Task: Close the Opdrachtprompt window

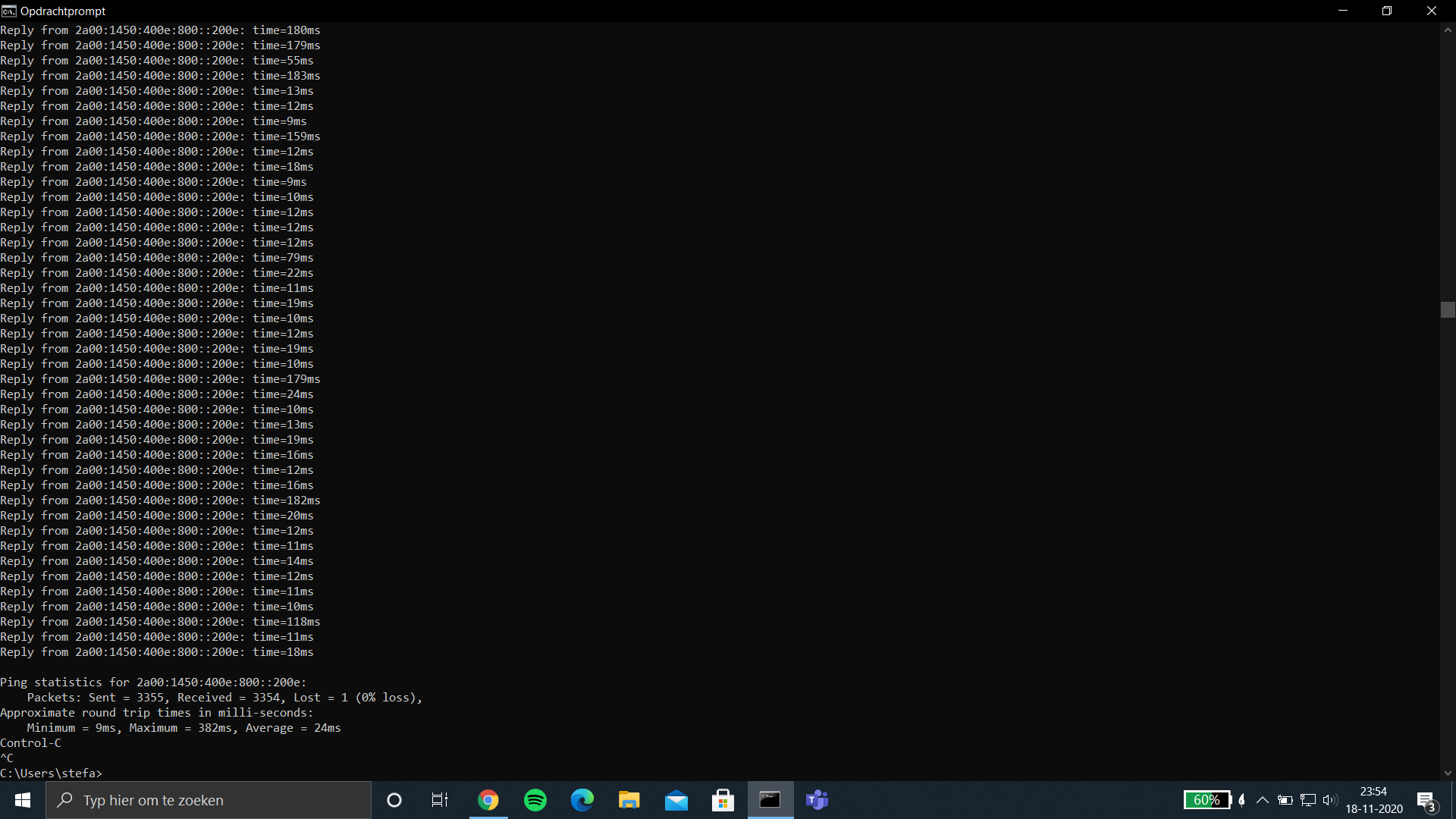Action: pos(1432,11)
